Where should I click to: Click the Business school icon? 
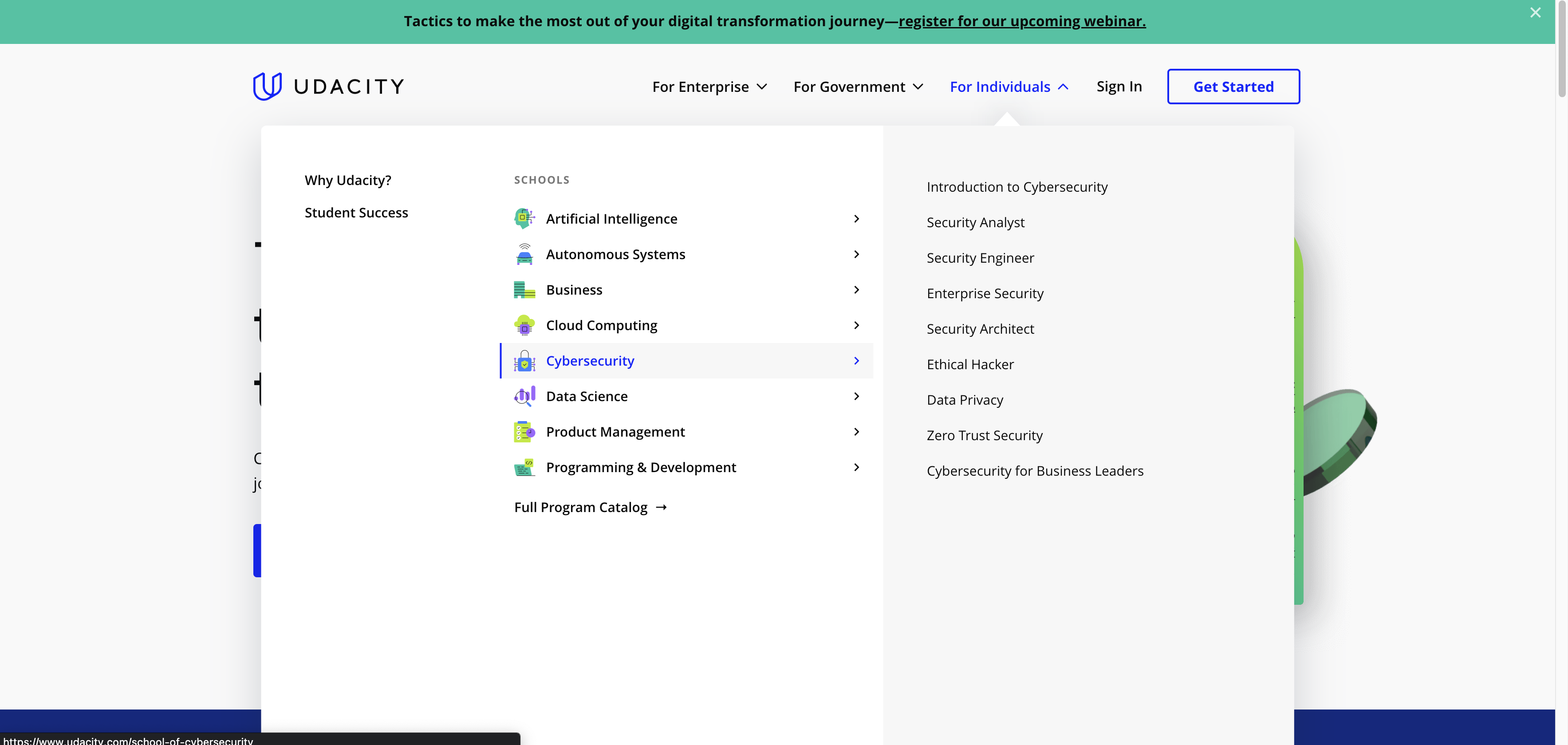(524, 290)
